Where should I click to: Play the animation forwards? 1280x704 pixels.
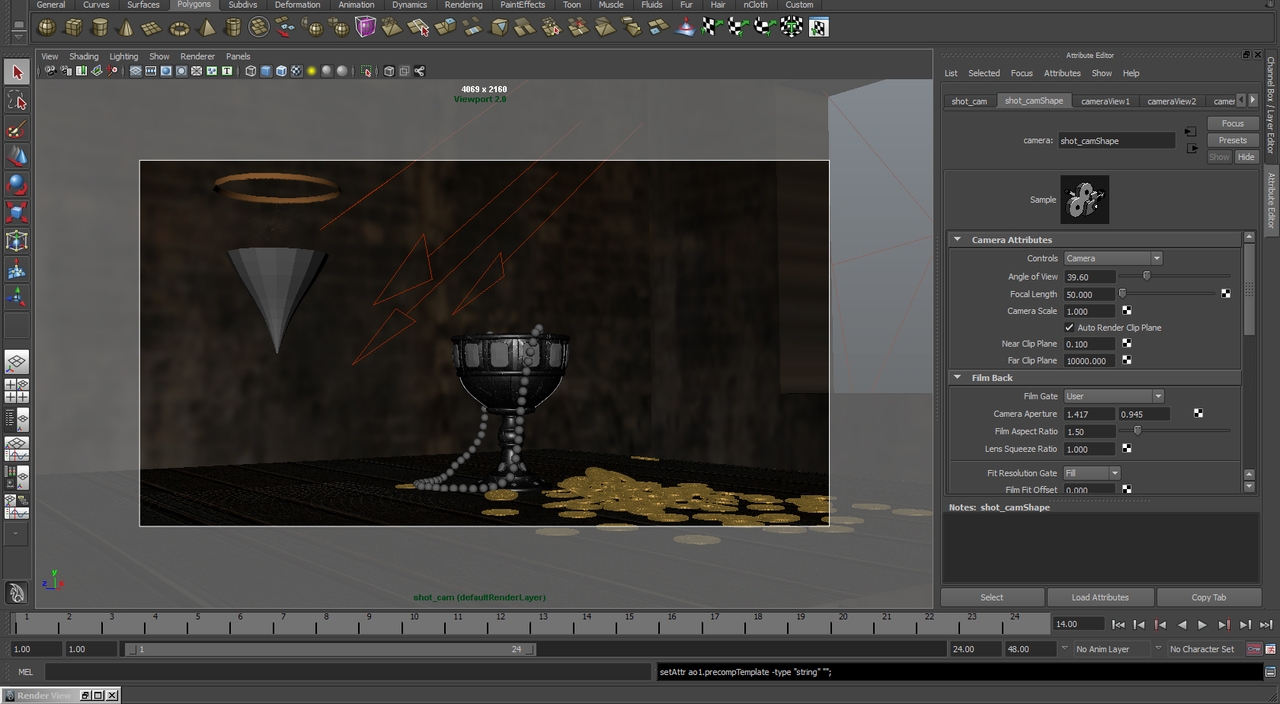click(1203, 625)
